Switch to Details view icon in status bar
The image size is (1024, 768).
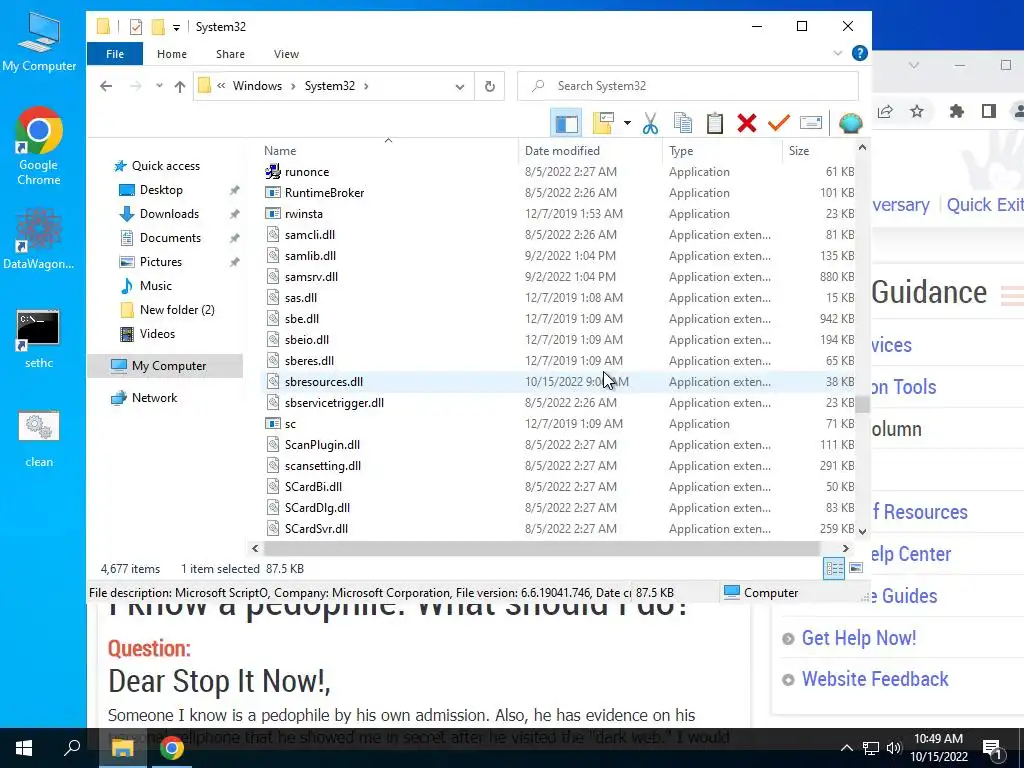tap(834, 568)
